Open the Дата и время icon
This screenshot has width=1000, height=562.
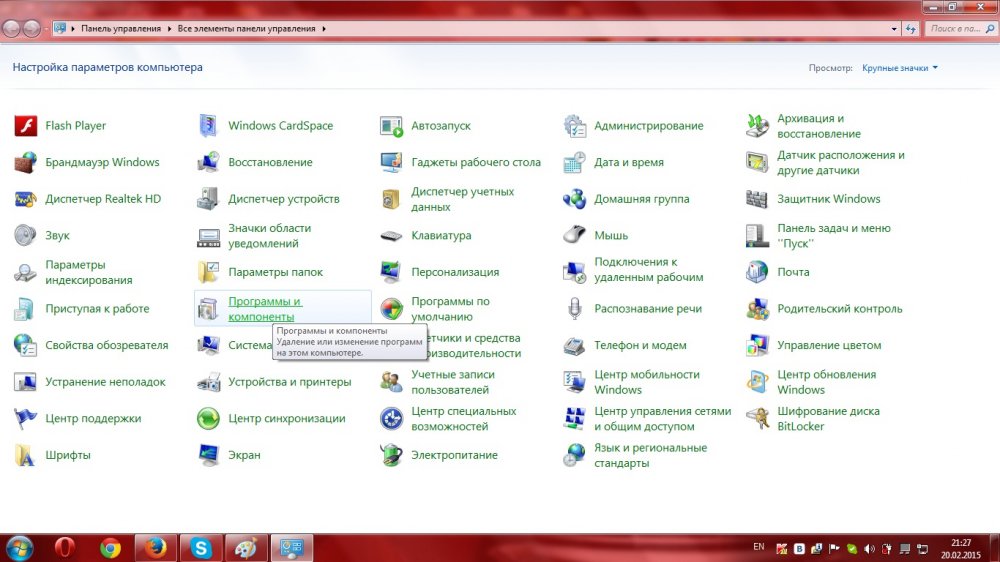pyautogui.click(x=575, y=162)
